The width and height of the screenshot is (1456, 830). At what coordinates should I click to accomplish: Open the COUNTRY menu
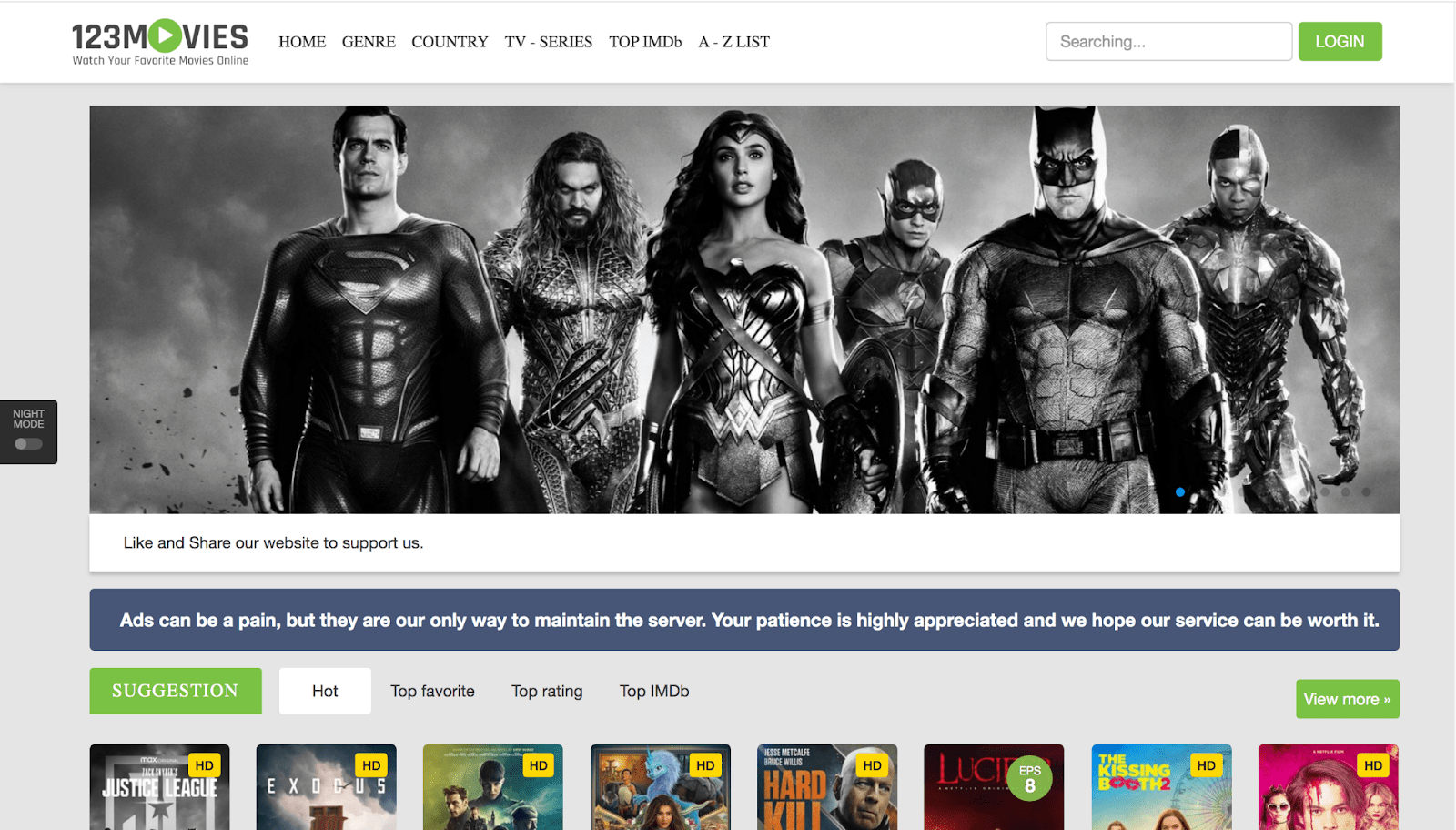point(450,42)
